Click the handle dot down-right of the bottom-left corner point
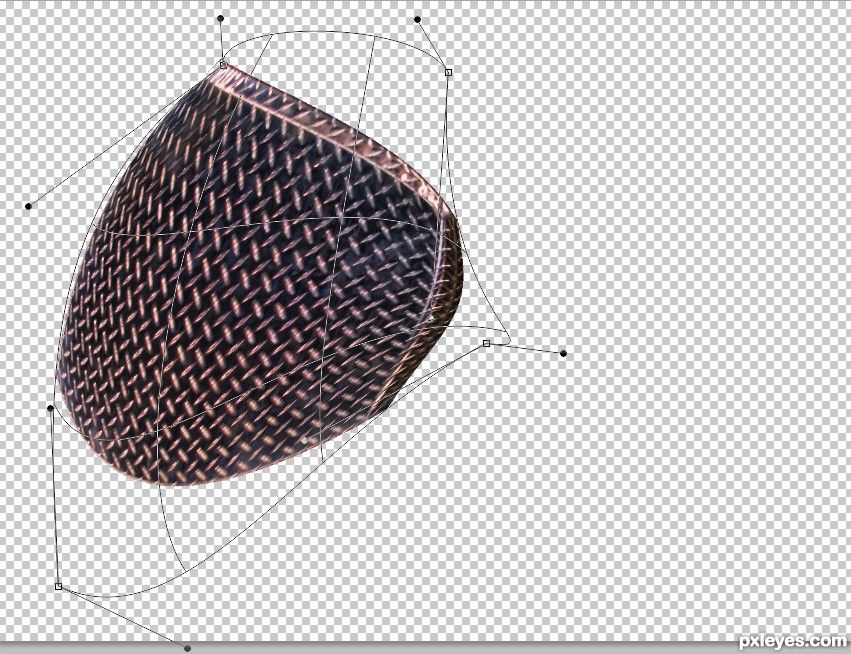The image size is (851, 654). (188, 648)
